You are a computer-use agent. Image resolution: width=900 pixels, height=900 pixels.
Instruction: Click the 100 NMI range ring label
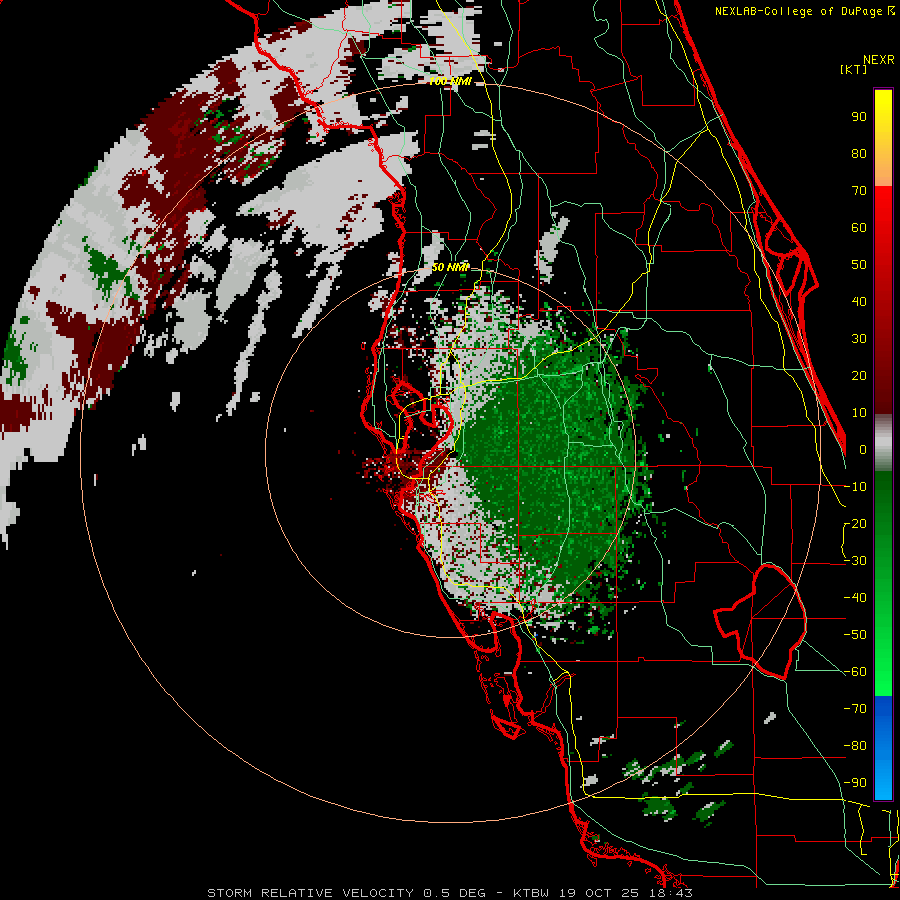(x=450, y=82)
